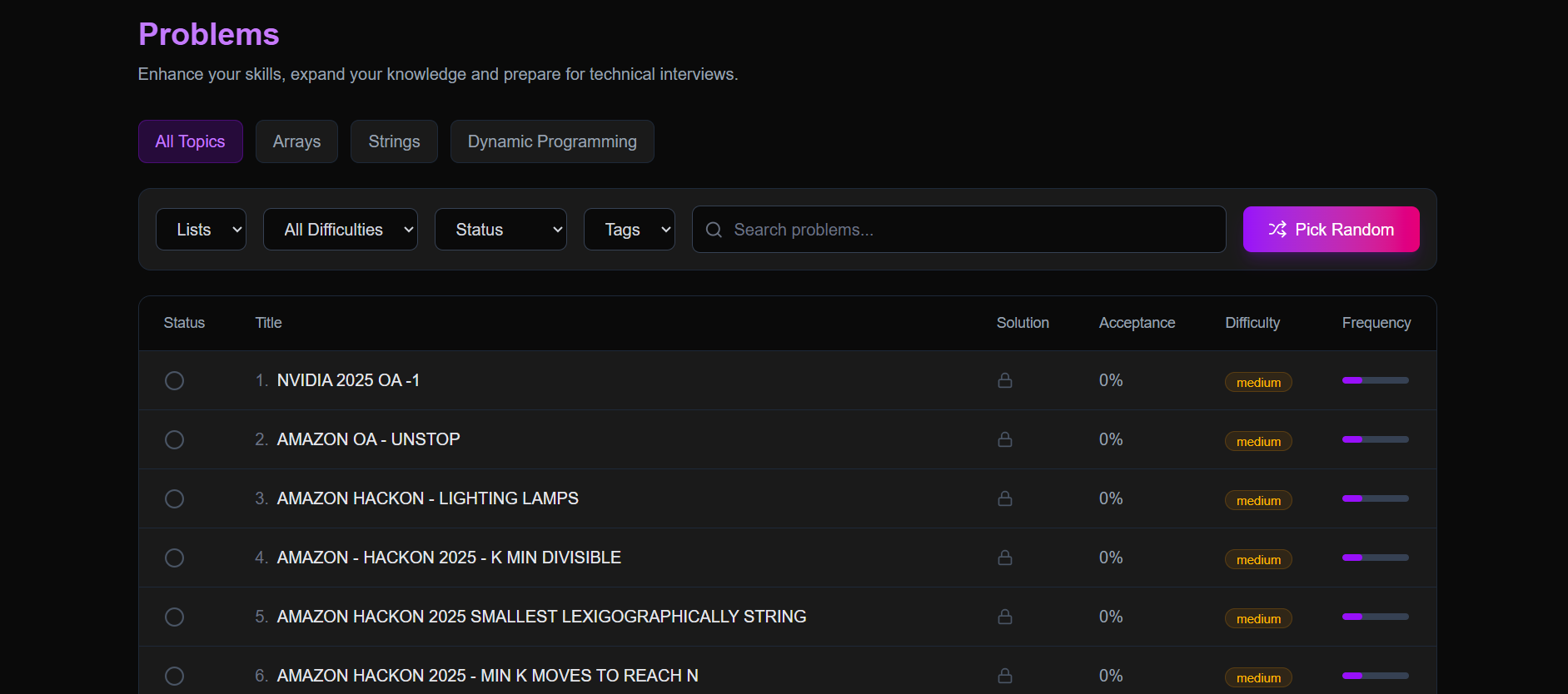Switch to the Arrays topic

(x=296, y=141)
